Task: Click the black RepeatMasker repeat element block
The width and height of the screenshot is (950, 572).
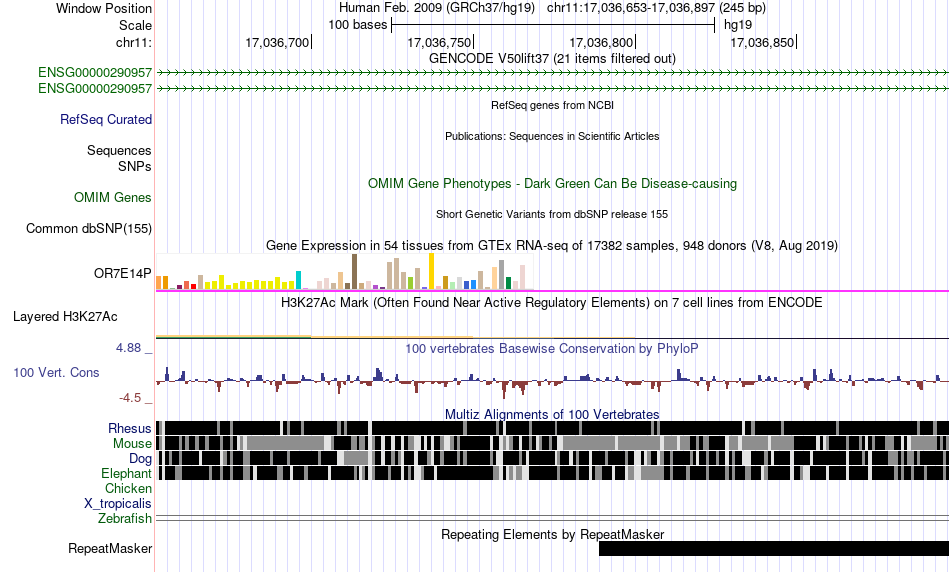Action: [x=774, y=548]
